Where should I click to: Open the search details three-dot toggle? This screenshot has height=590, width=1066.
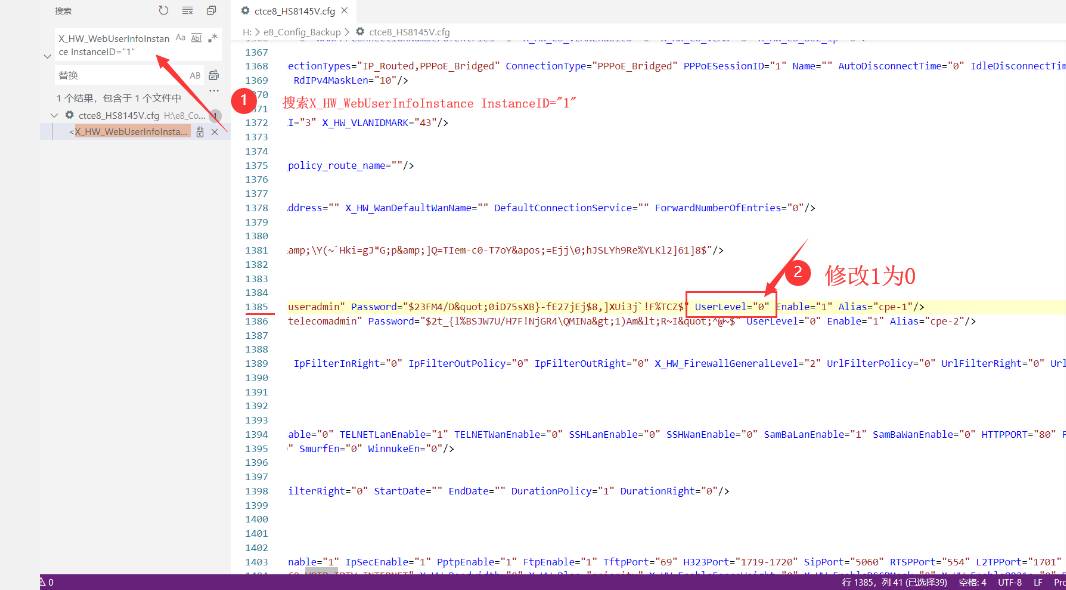point(213,91)
